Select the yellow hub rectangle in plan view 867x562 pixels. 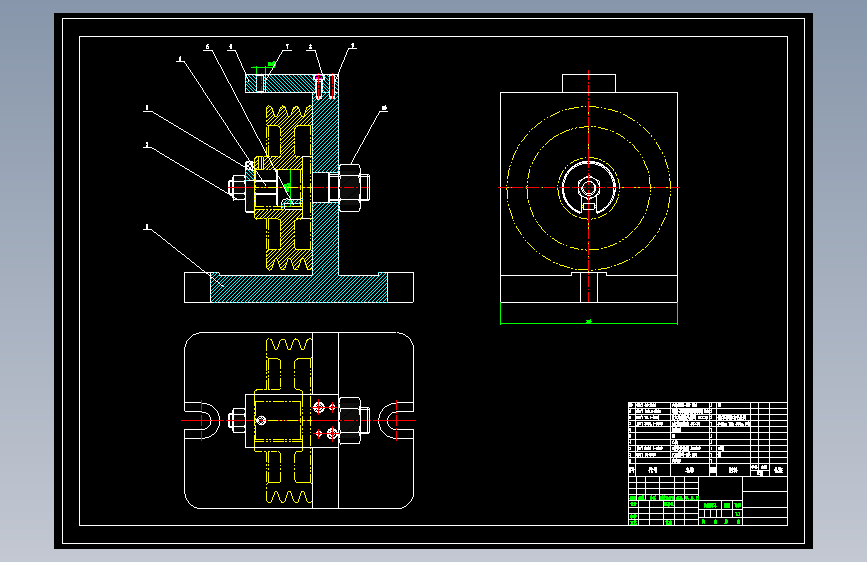[278, 421]
